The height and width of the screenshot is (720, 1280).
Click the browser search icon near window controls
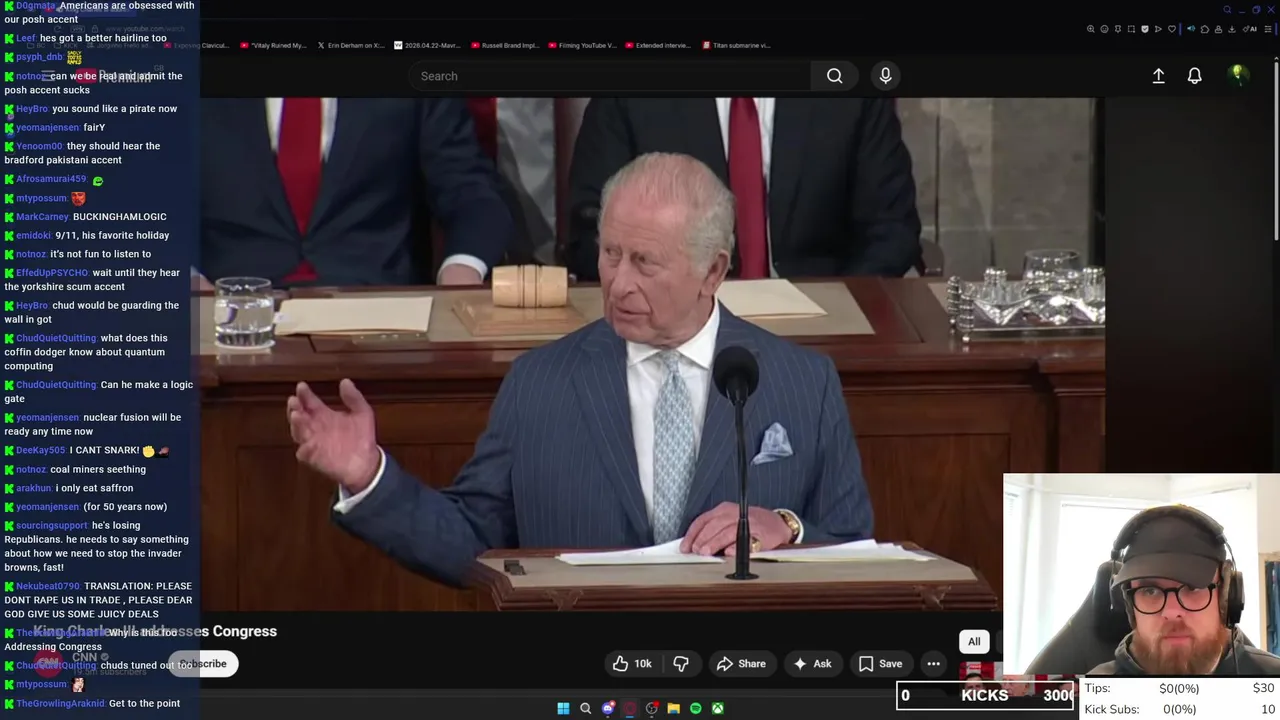pyautogui.click(x=1227, y=10)
